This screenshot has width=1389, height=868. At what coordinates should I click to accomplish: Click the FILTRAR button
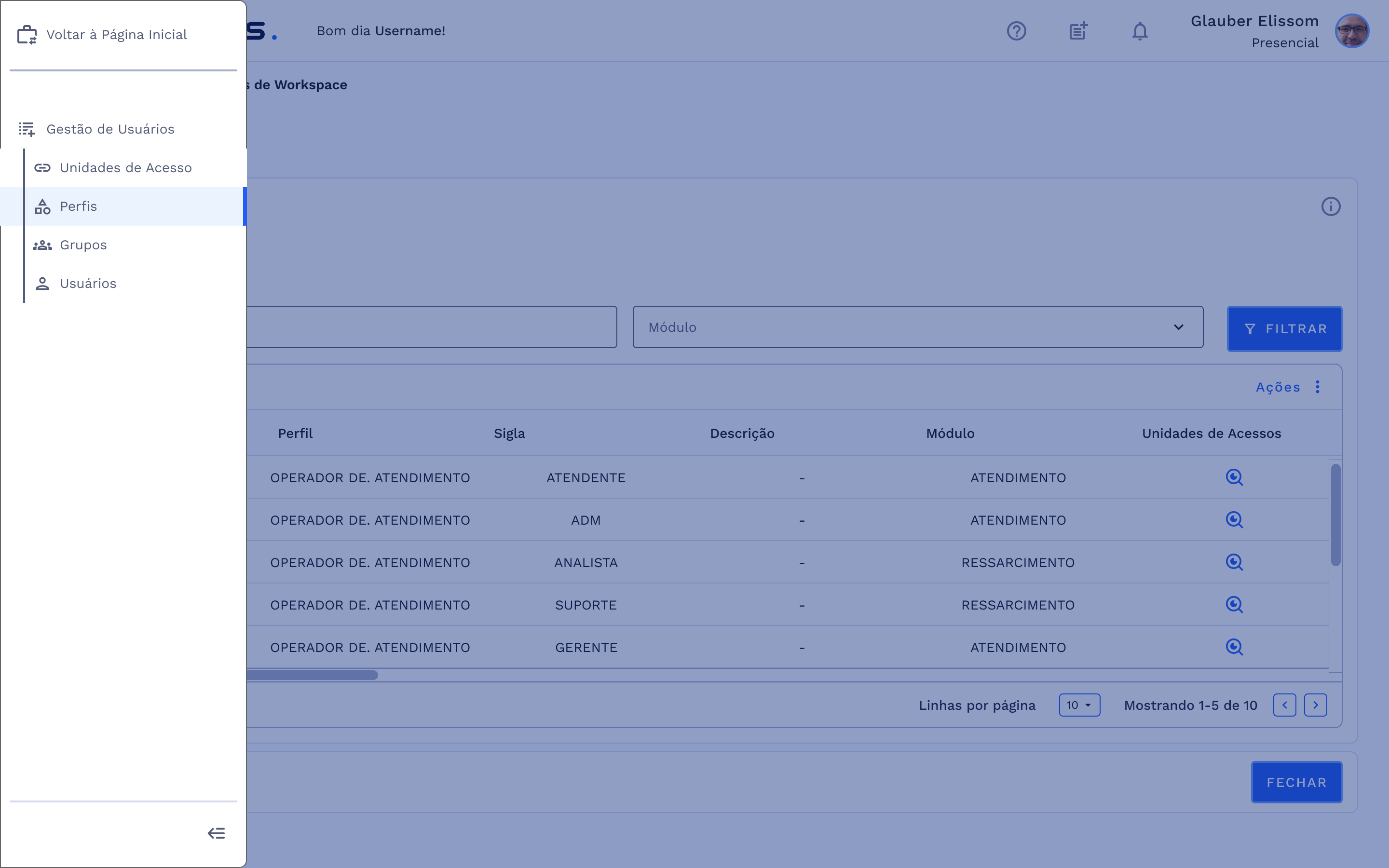[x=1284, y=329]
